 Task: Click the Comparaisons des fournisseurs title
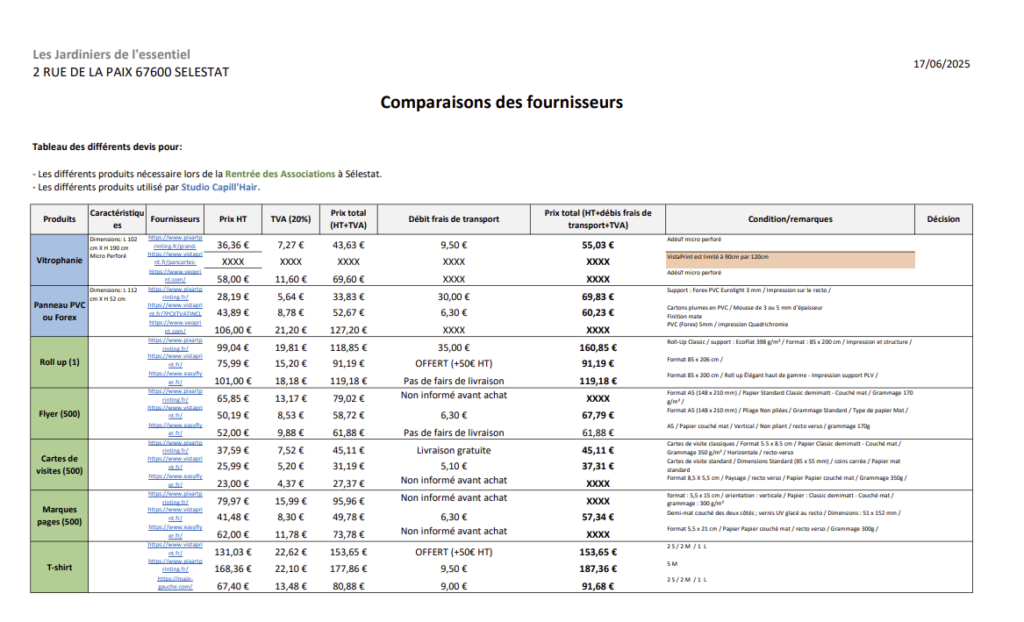click(x=501, y=103)
